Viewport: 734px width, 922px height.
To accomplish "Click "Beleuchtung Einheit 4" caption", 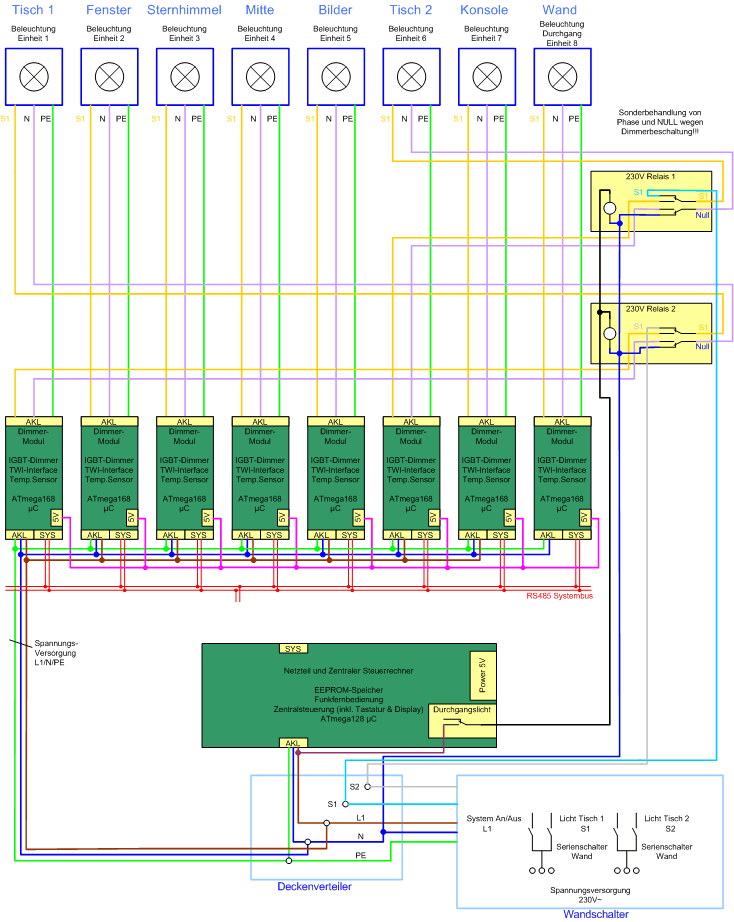I will (x=260, y=34).
